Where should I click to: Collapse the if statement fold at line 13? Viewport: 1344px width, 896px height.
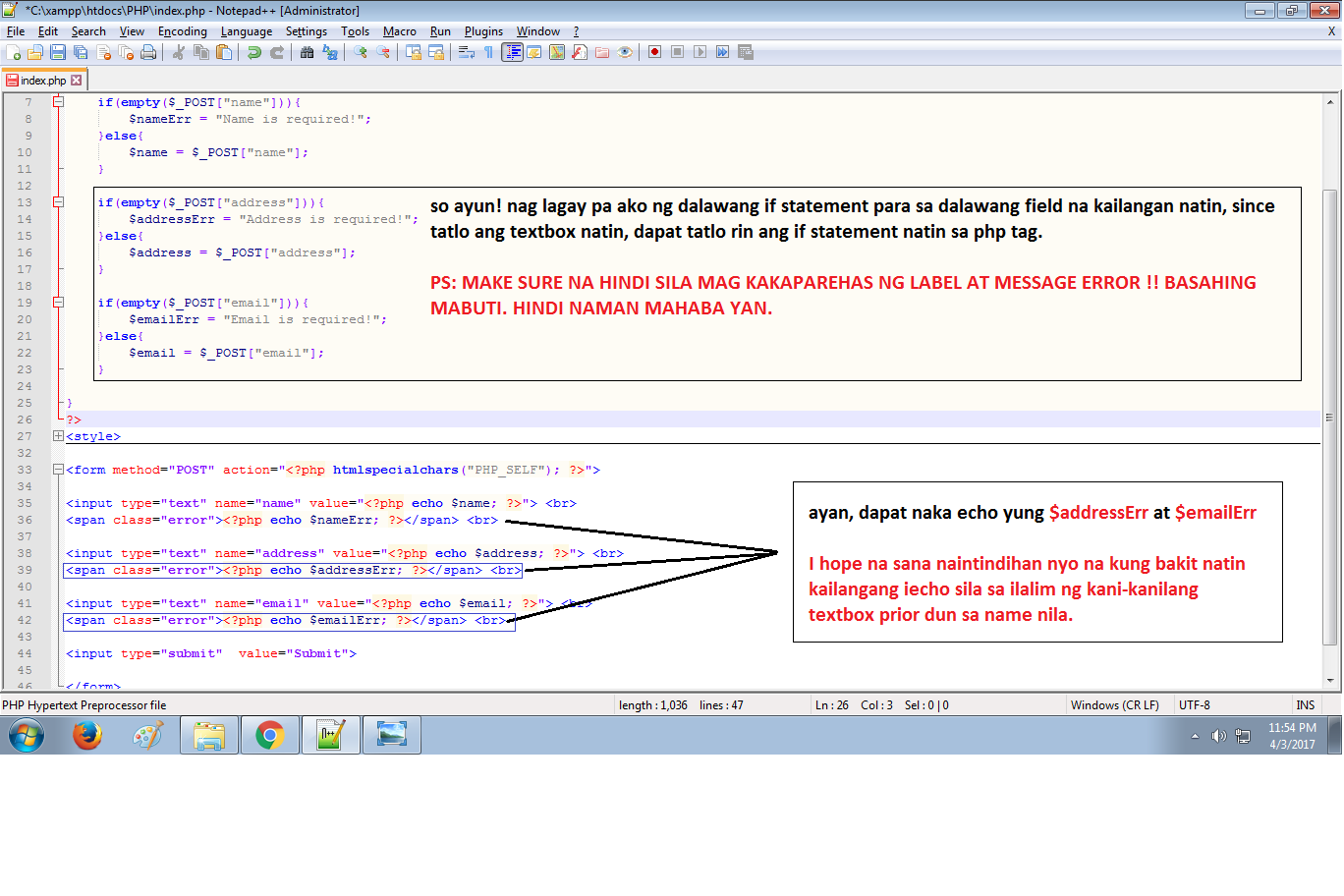(x=57, y=201)
